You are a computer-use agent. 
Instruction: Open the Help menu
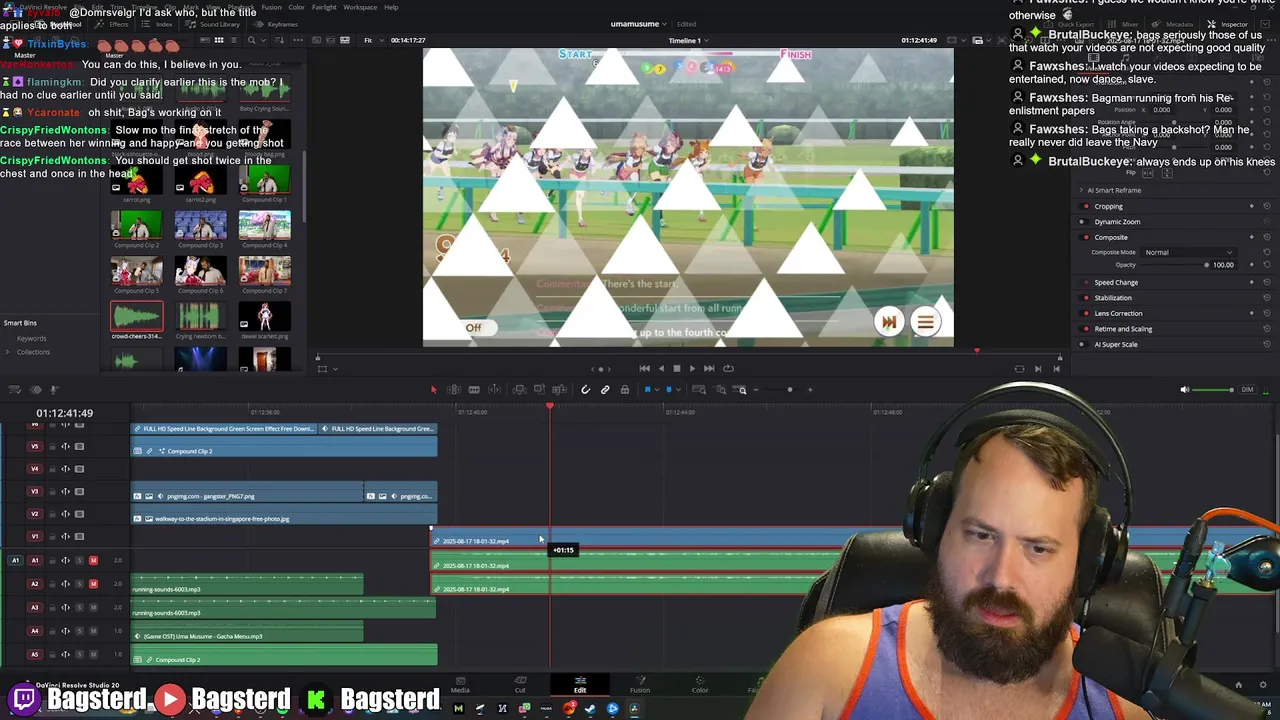(391, 7)
